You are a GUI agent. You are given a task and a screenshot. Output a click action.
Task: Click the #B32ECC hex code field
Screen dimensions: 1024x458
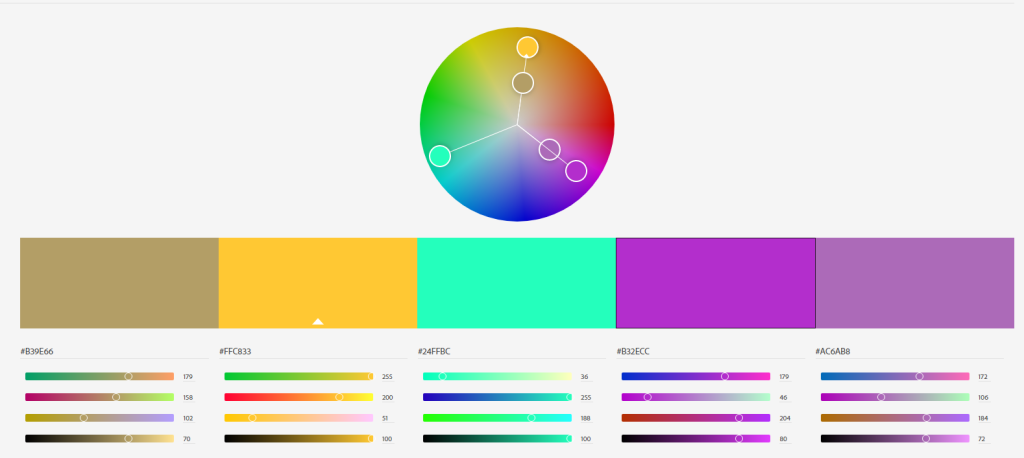(x=634, y=352)
